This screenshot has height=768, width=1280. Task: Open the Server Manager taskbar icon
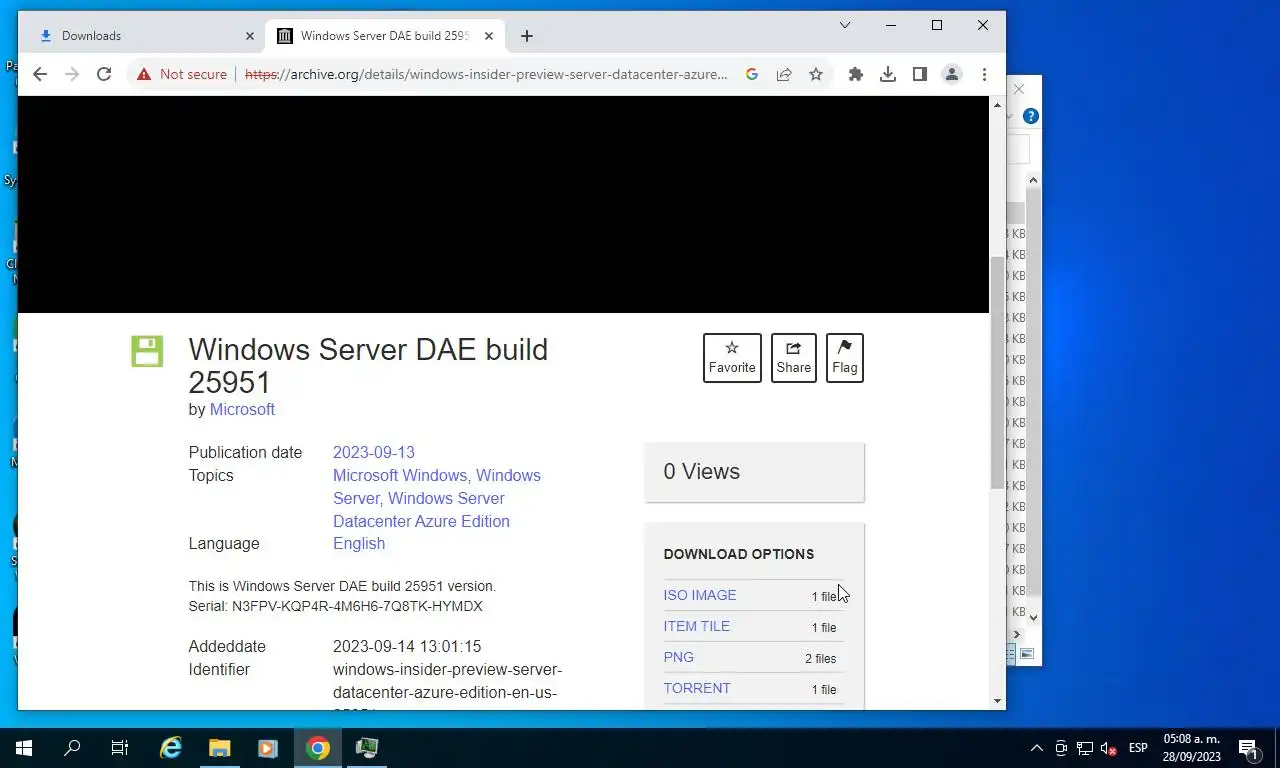(x=366, y=748)
